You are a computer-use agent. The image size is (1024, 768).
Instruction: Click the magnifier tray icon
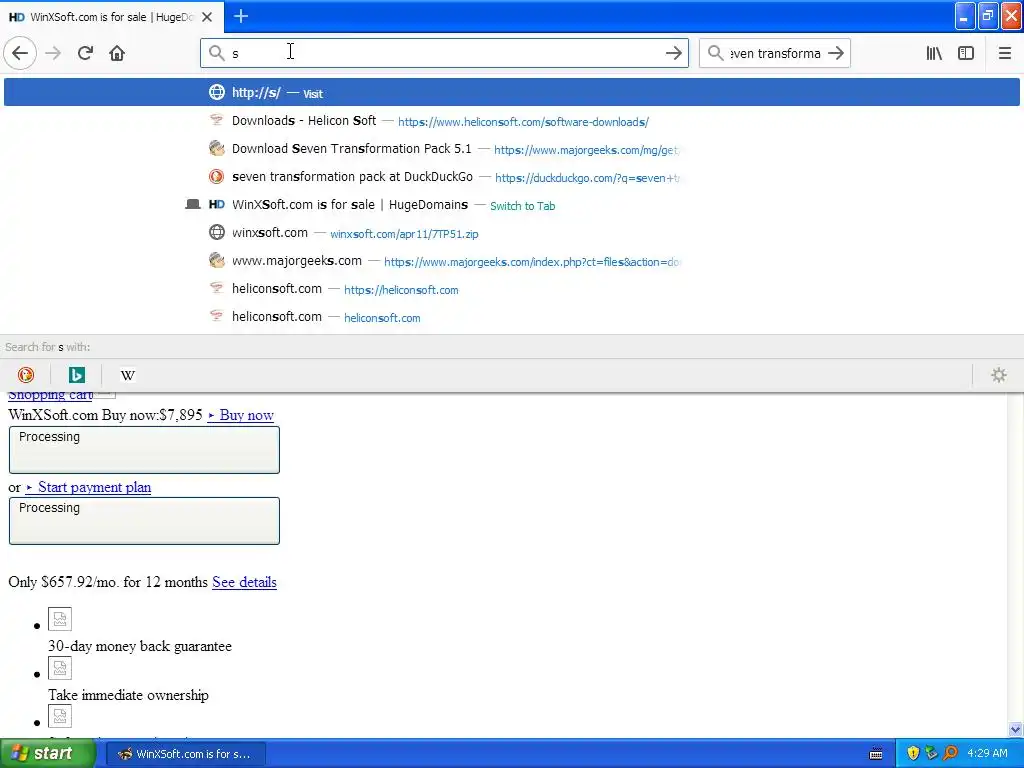click(950, 753)
